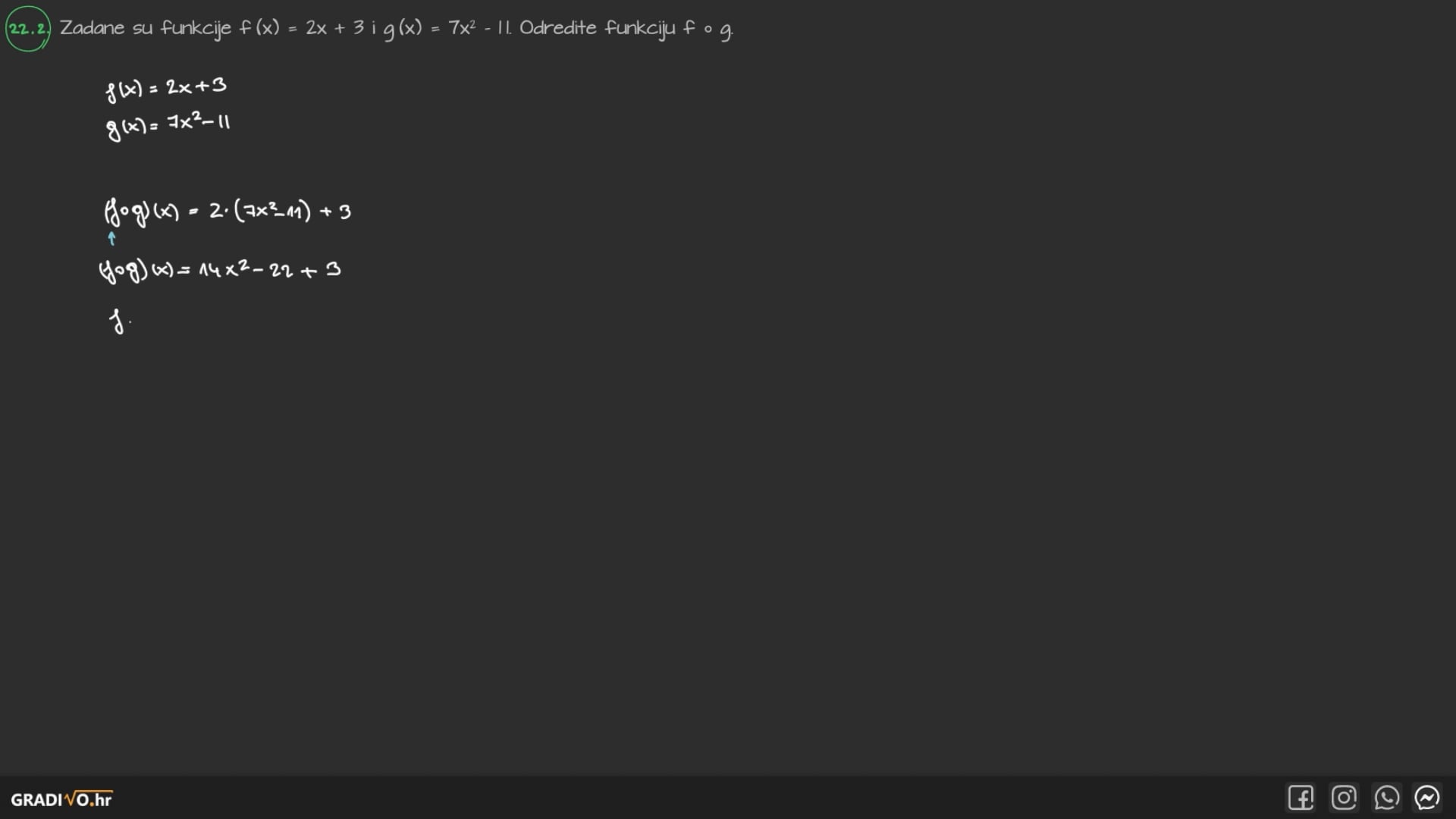This screenshot has height=819, width=1456.
Task: Click the Messenger chat icon
Action: point(1427,798)
